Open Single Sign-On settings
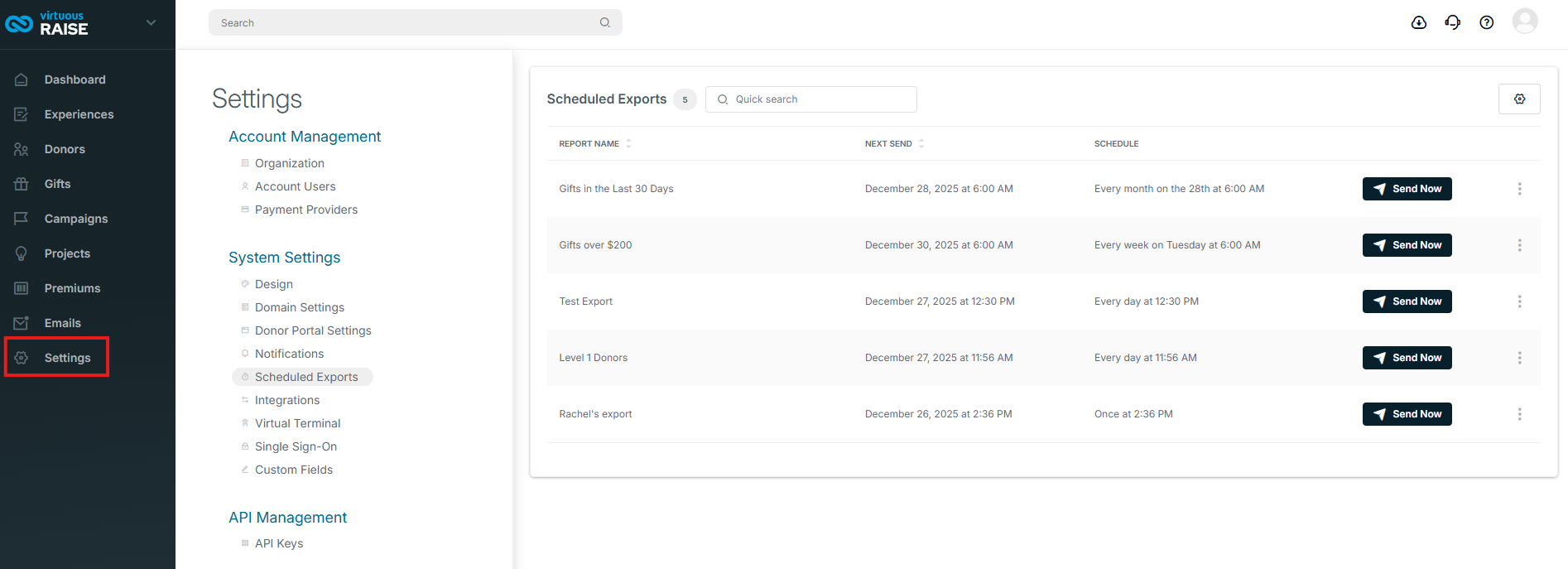 click(x=296, y=446)
